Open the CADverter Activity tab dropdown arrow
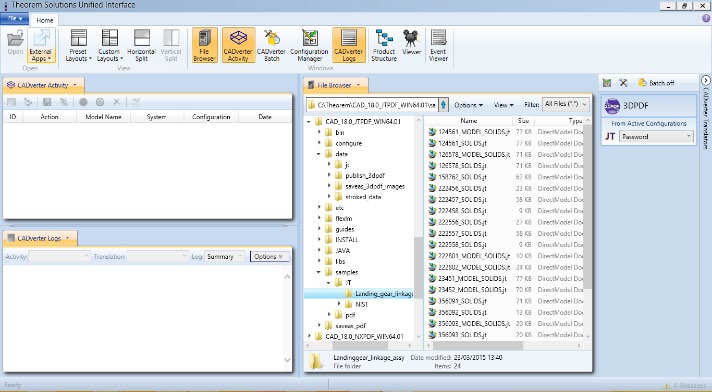The height and width of the screenshot is (392, 712). (x=75, y=85)
